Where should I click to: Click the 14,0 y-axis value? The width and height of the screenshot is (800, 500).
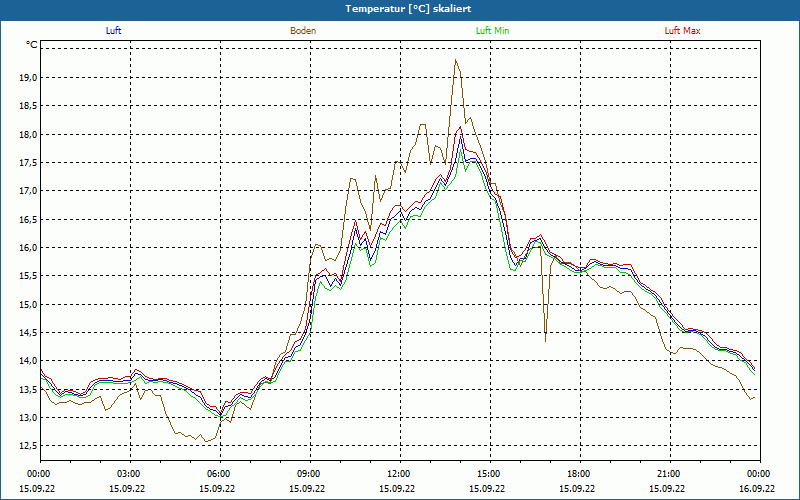coord(29,361)
